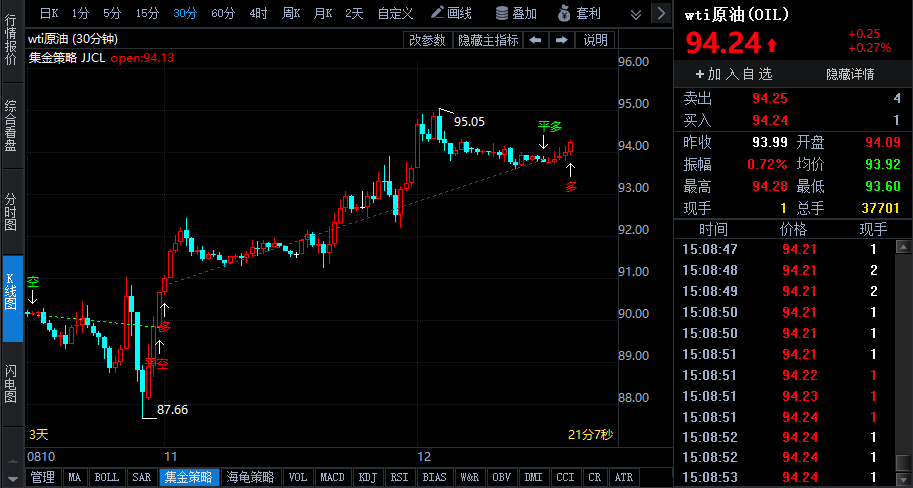Viewport: 913px width, 488px height.
Task: Shift the chart left with the arrow button
Action: [536, 40]
